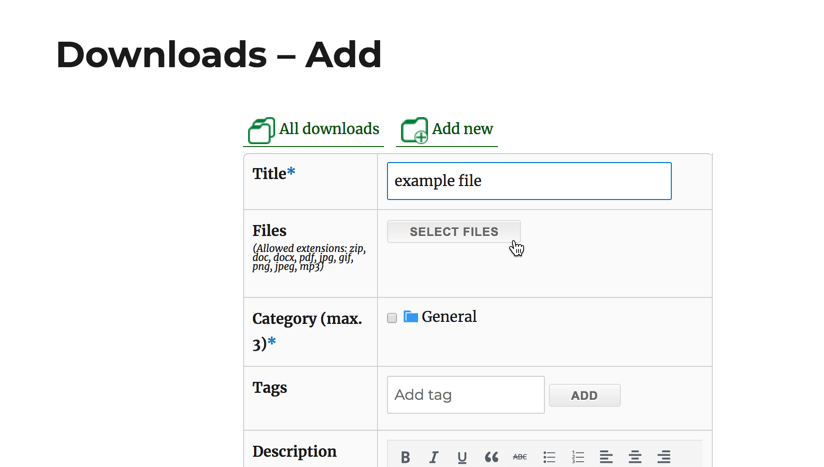Insert a numbered list
Image resolution: width=824 pixels, height=467 pixels.
[578, 457]
